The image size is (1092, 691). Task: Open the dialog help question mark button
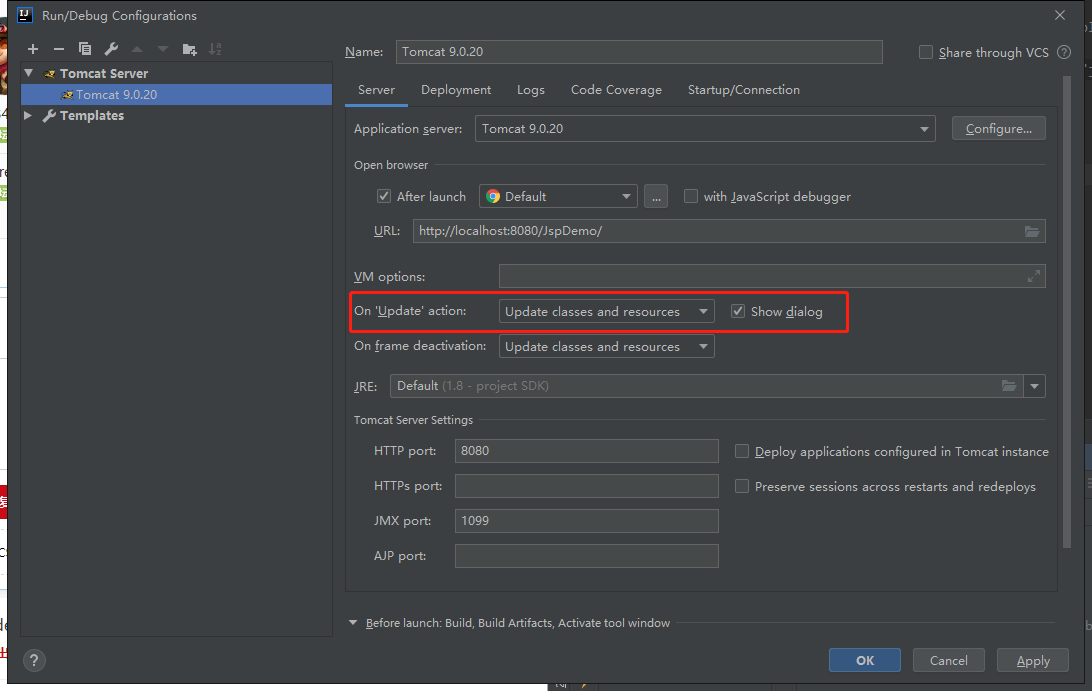33,660
